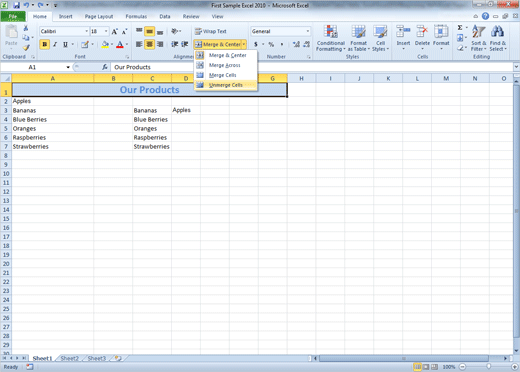This screenshot has width=520, height=372.
Task: Switch to the Sheet3 tab
Action: [97, 358]
